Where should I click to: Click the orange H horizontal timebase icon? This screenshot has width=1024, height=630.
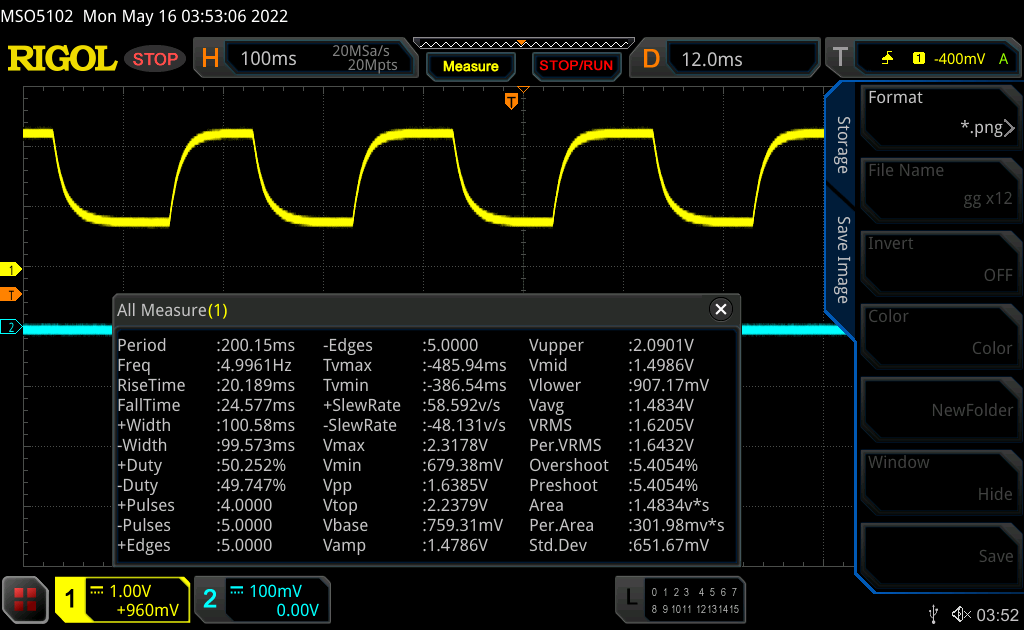click(x=210, y=59)
